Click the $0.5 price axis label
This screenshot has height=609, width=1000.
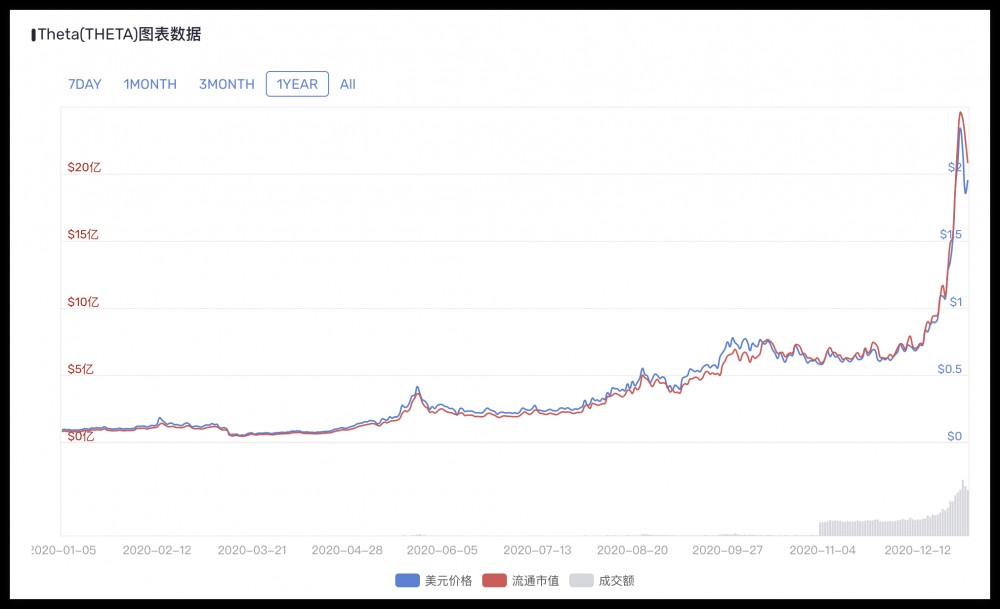tap(949, 369)
